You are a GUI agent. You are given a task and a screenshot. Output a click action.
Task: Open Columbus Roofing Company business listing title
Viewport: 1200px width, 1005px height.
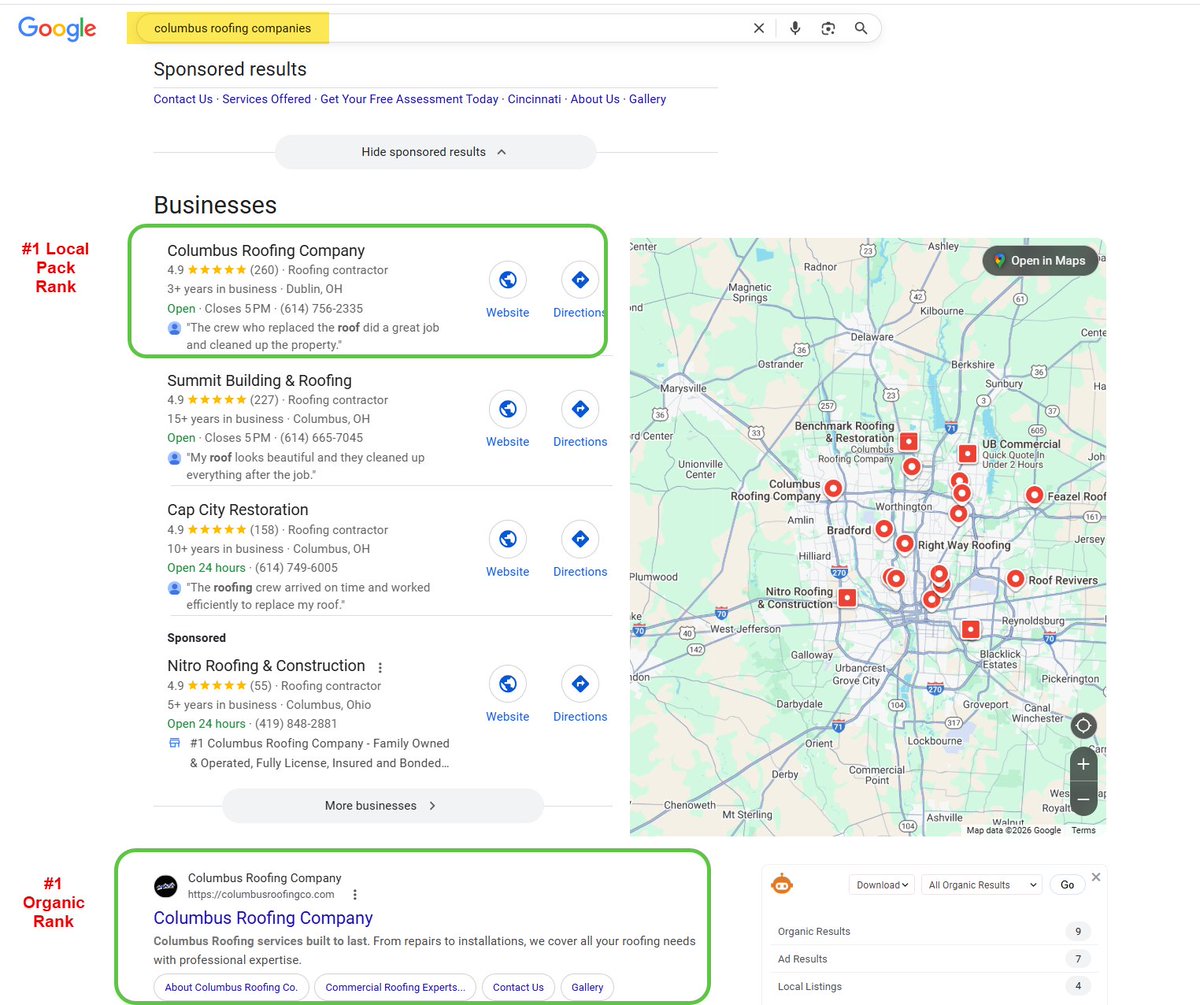[x=266, y=251]
